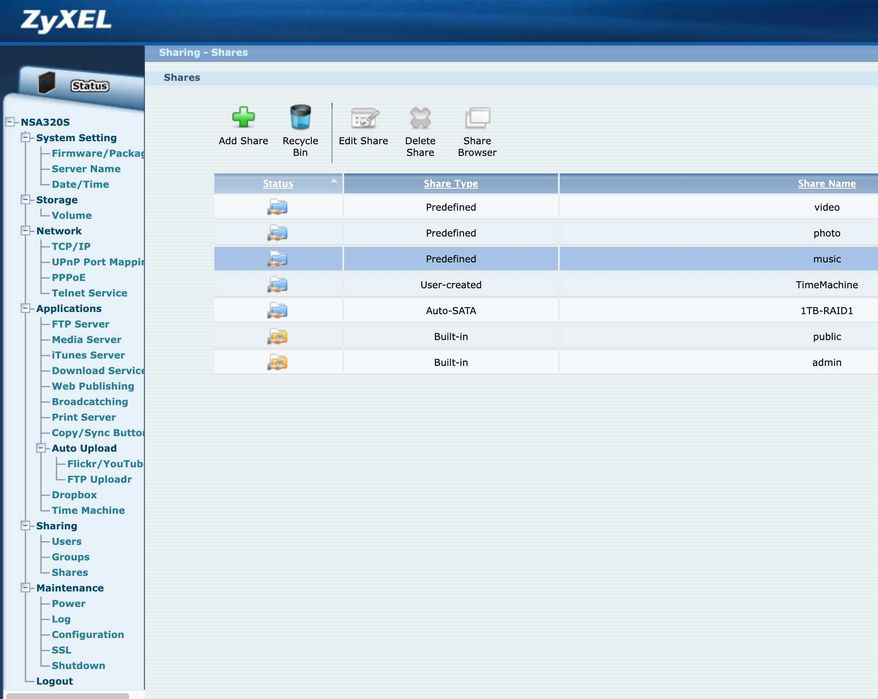Collapse the Auto Upload tree node
The image size is (878, 699).
(41, 448)
